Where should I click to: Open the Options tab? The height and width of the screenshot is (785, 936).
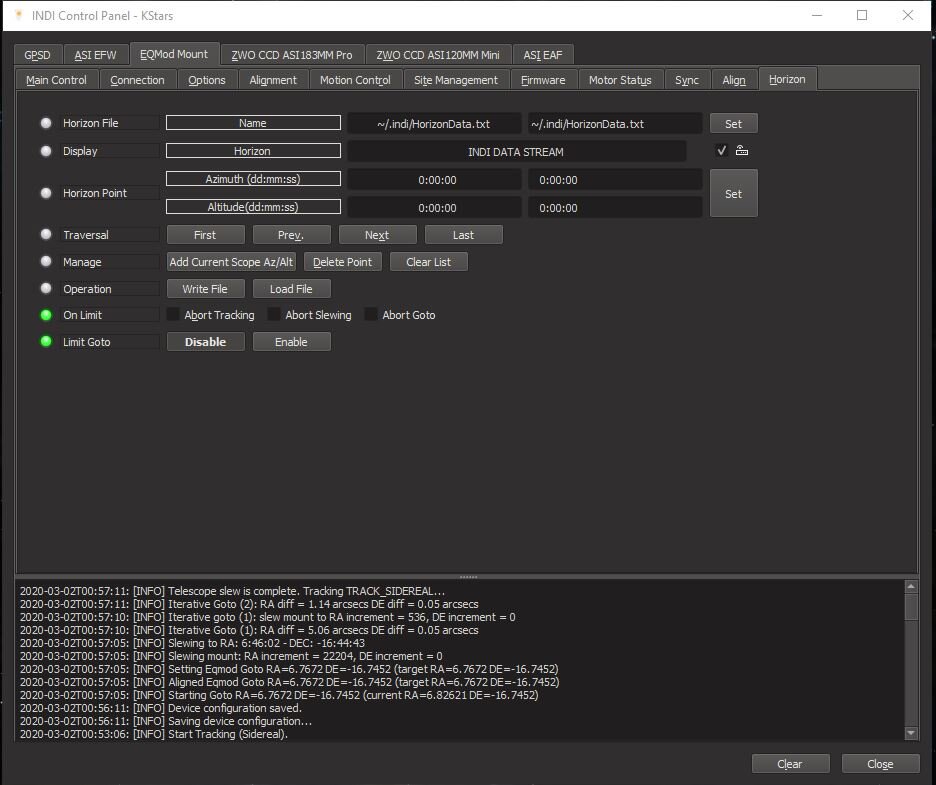pyautogui.click(x=207, y=80)
